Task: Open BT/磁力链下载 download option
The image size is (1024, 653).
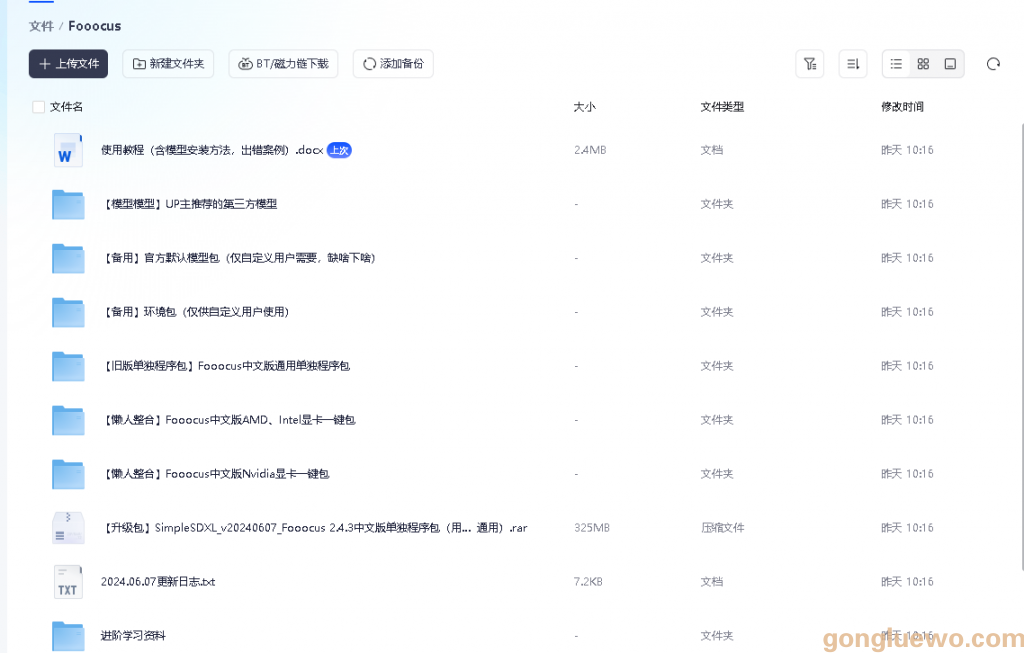Action: click(283, 64)
